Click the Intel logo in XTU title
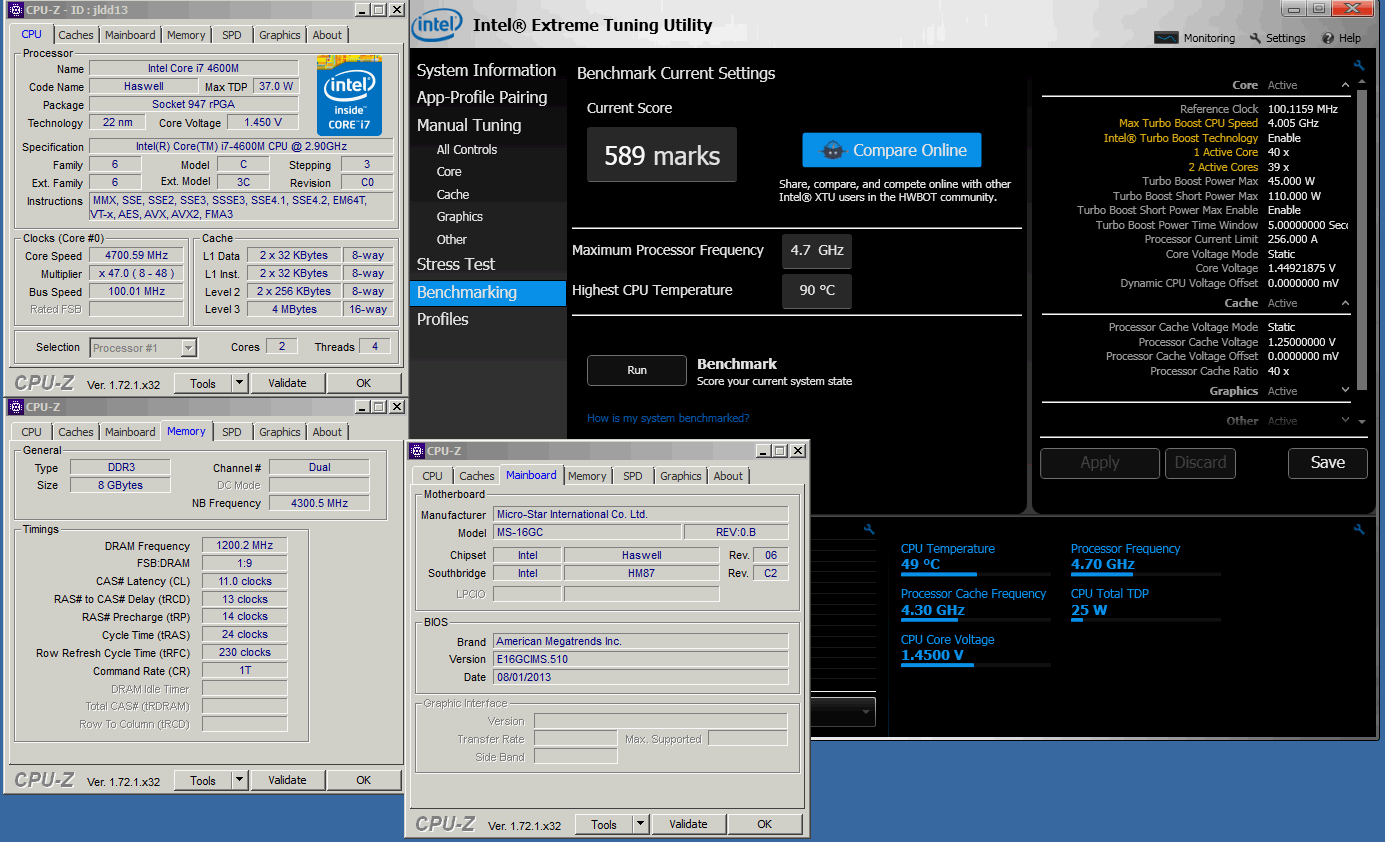 click(x=436, y=25)
